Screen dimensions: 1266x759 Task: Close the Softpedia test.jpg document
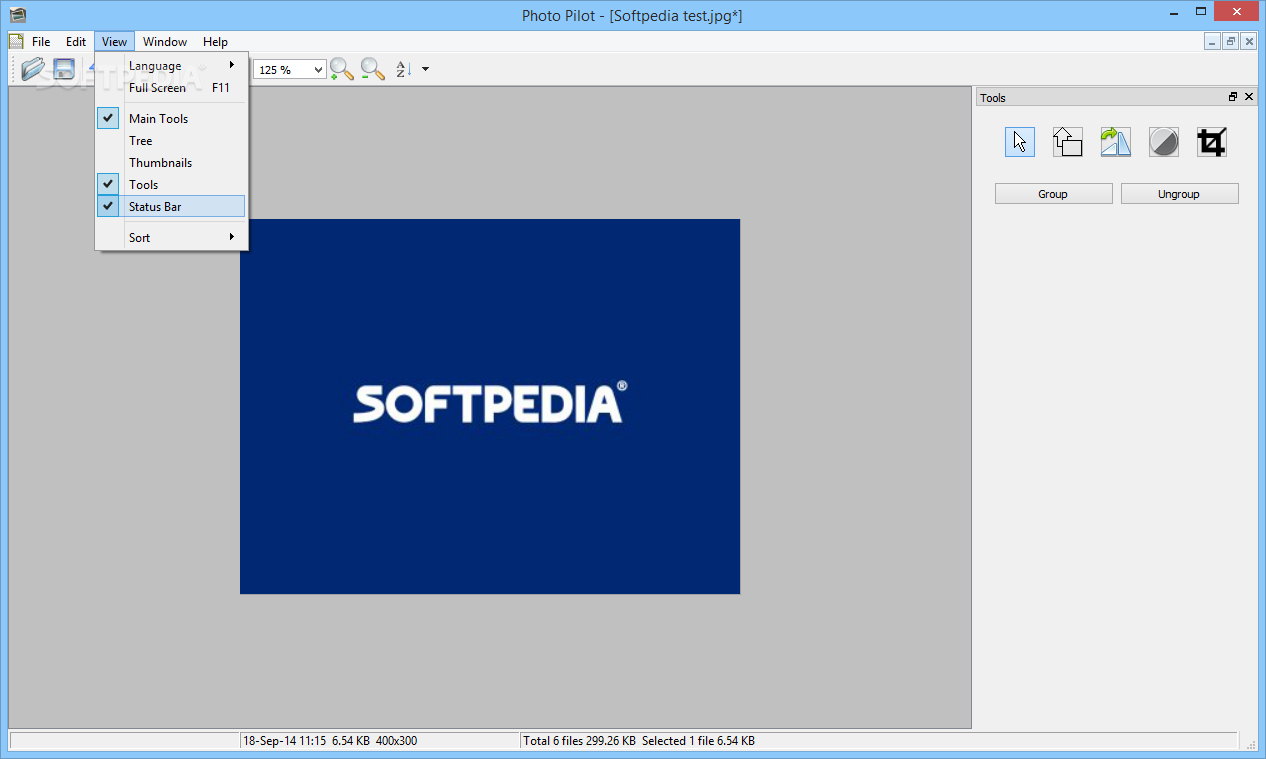pos(1249,41)
